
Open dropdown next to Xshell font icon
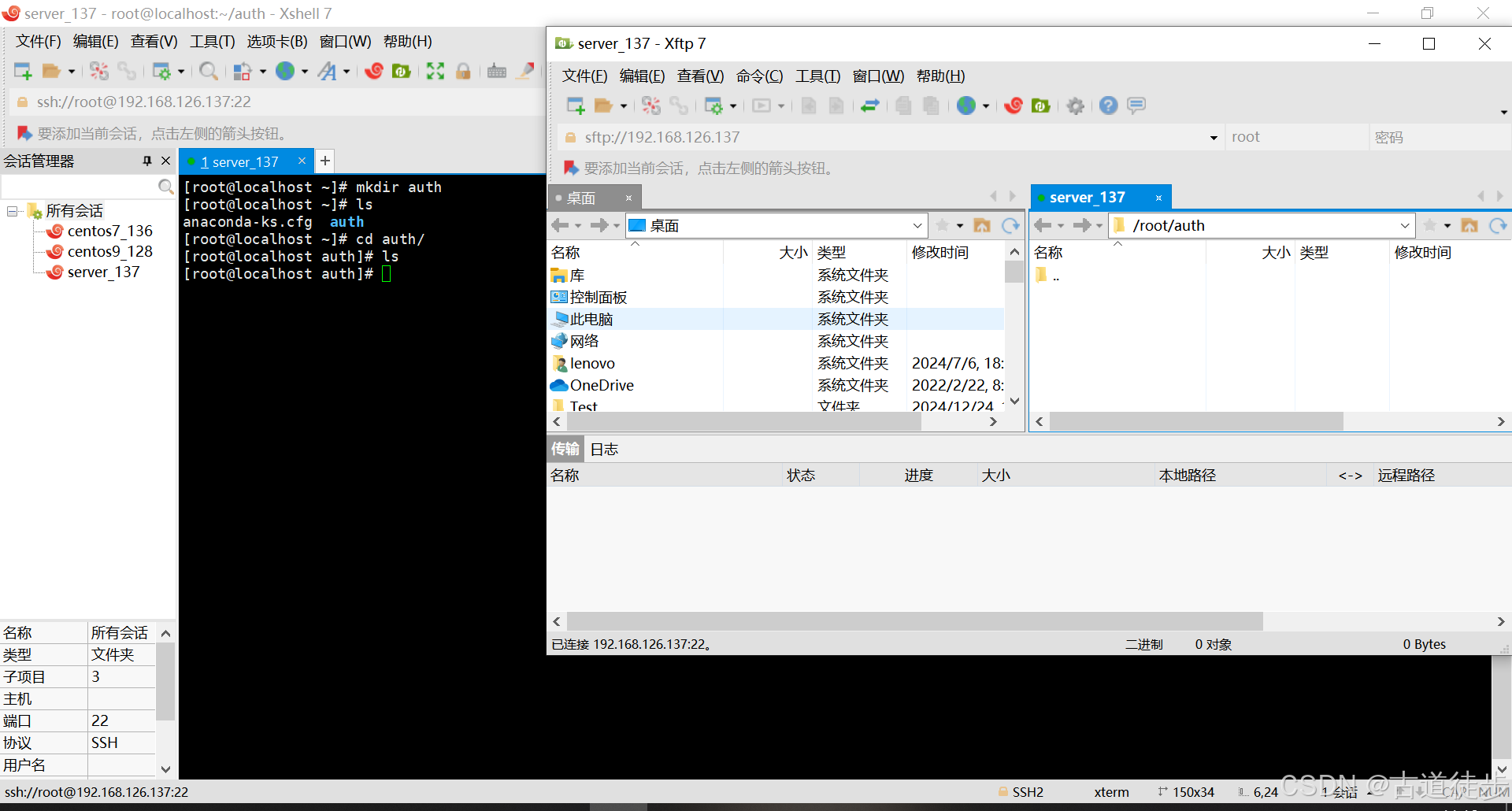[x=346, y=72]
